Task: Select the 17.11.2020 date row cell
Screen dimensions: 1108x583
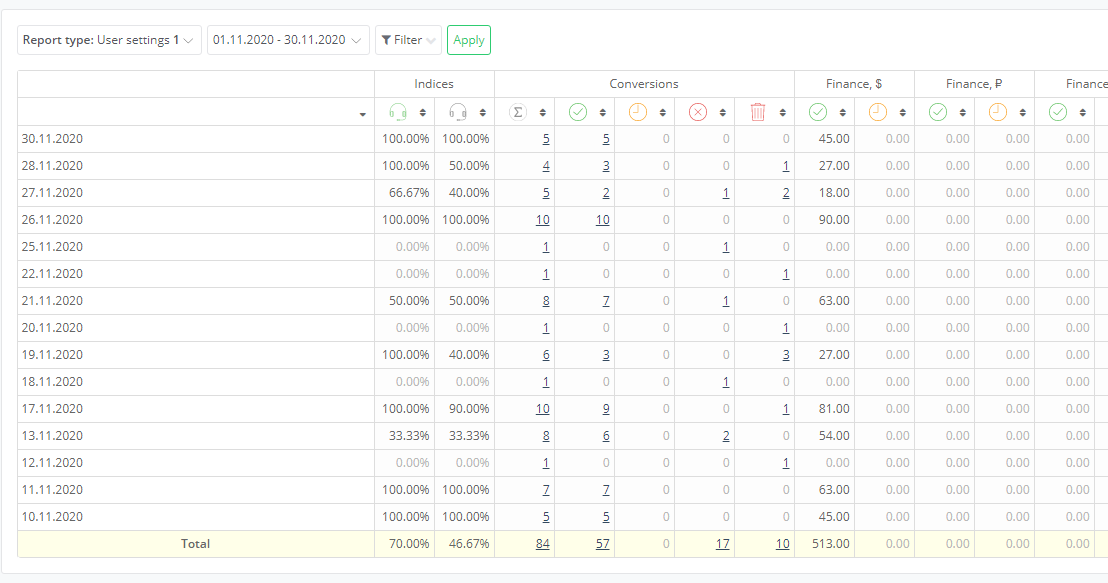Action: pyautogui.click(x=52, y=409)
